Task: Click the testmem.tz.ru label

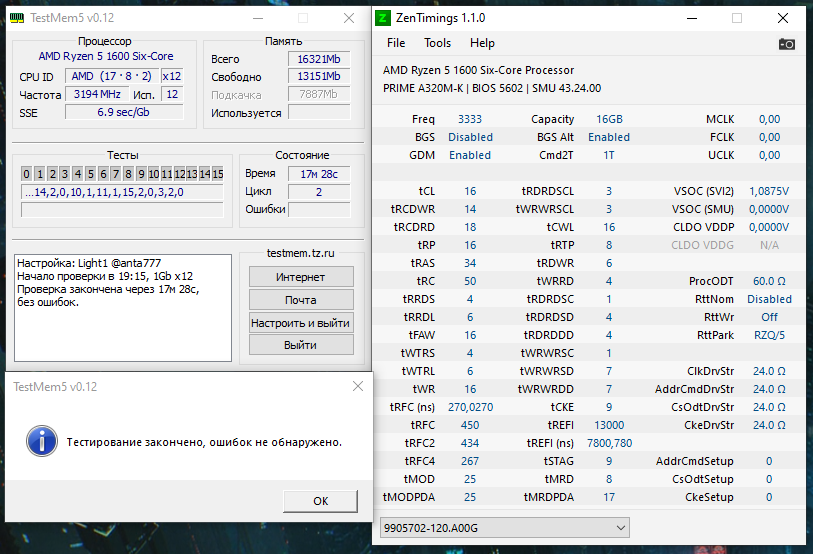Action: [x=301, y=253]
